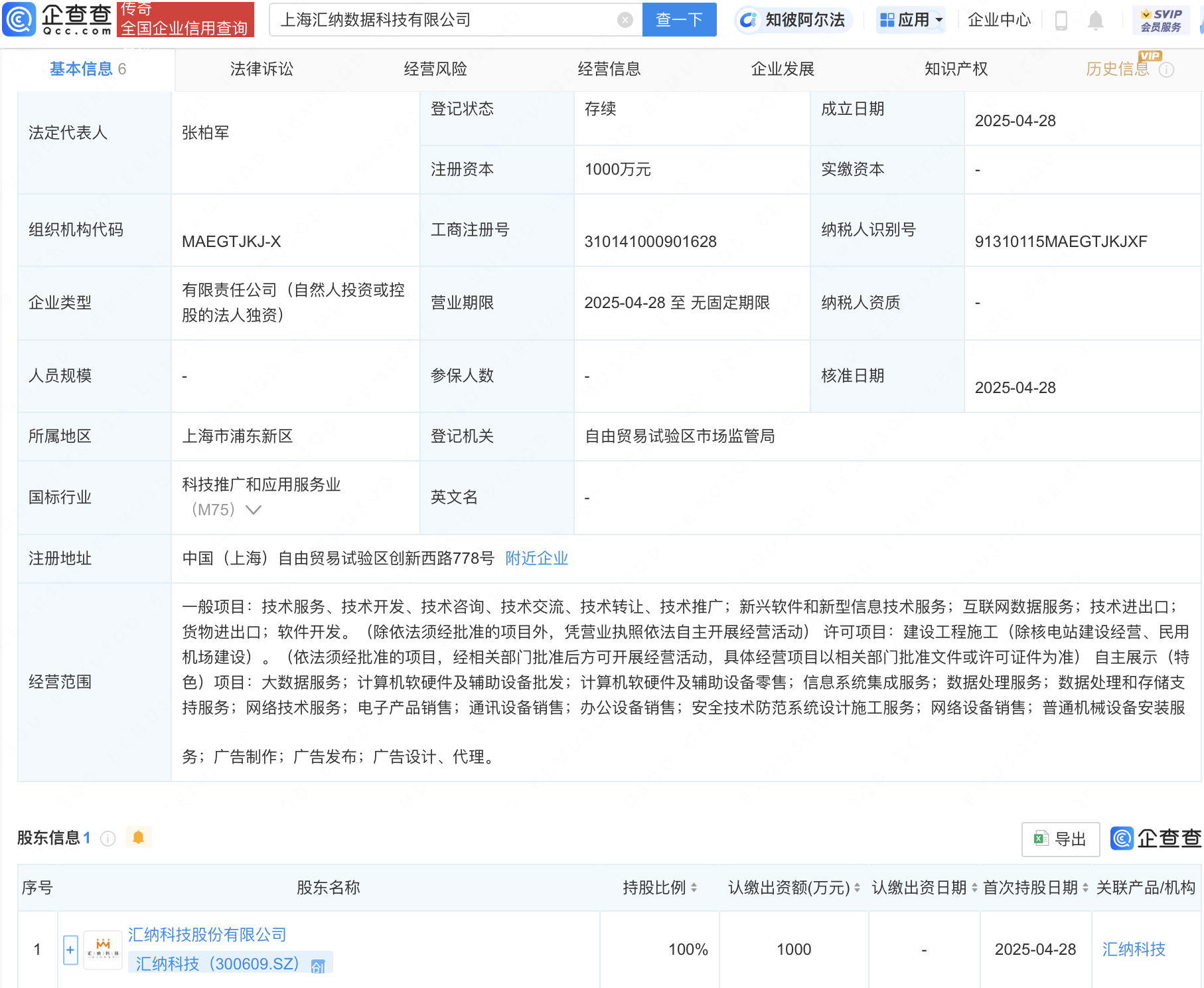Switch to the 法律诉讼 tab
The height and width of the screenshot is (988, 1204).
point(262,69)
